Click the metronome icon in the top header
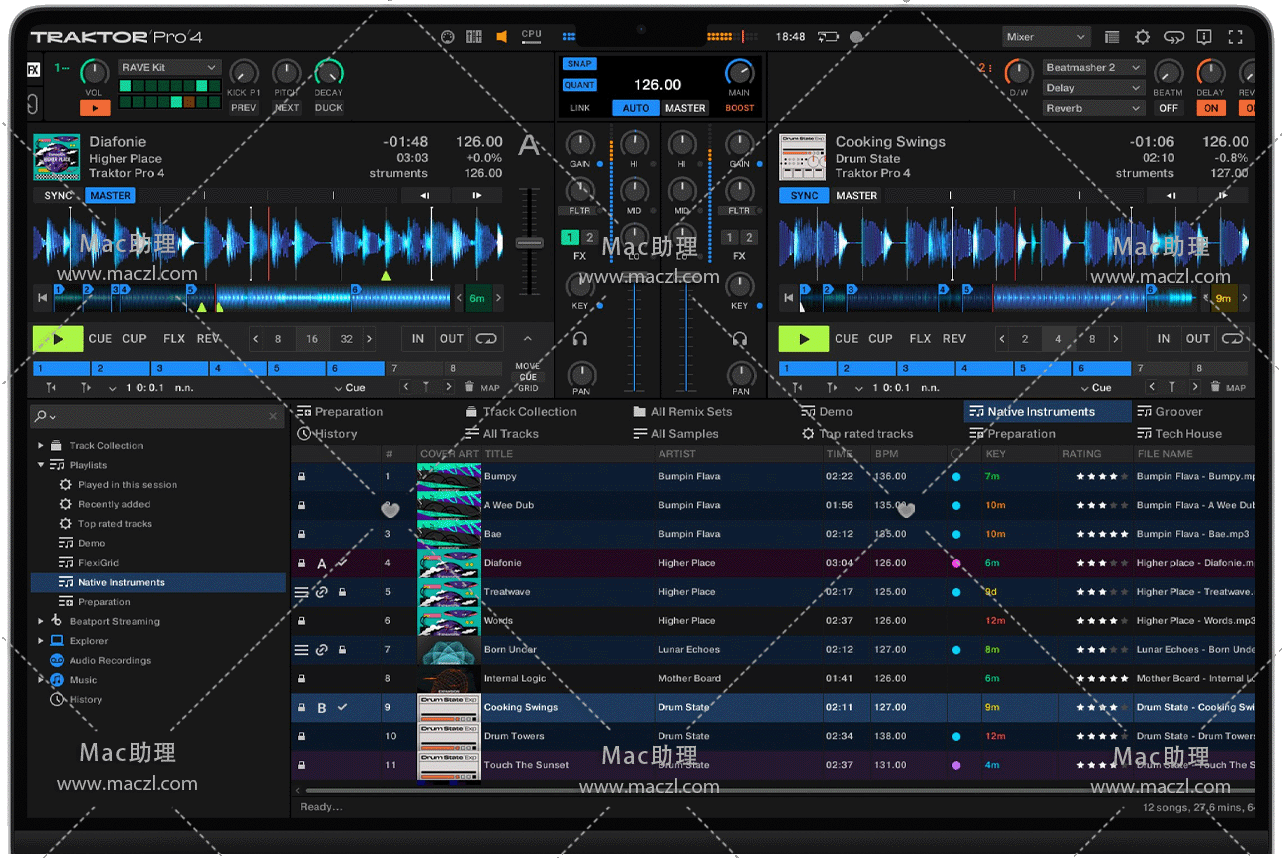The image size is (1282, 858). coord(448,37)
